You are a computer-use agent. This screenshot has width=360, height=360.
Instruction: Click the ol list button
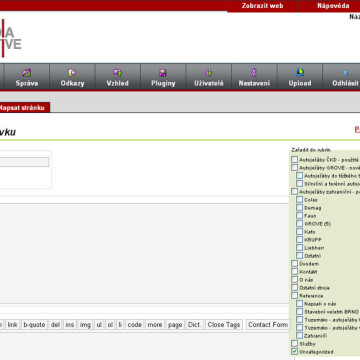click(110, 325)
